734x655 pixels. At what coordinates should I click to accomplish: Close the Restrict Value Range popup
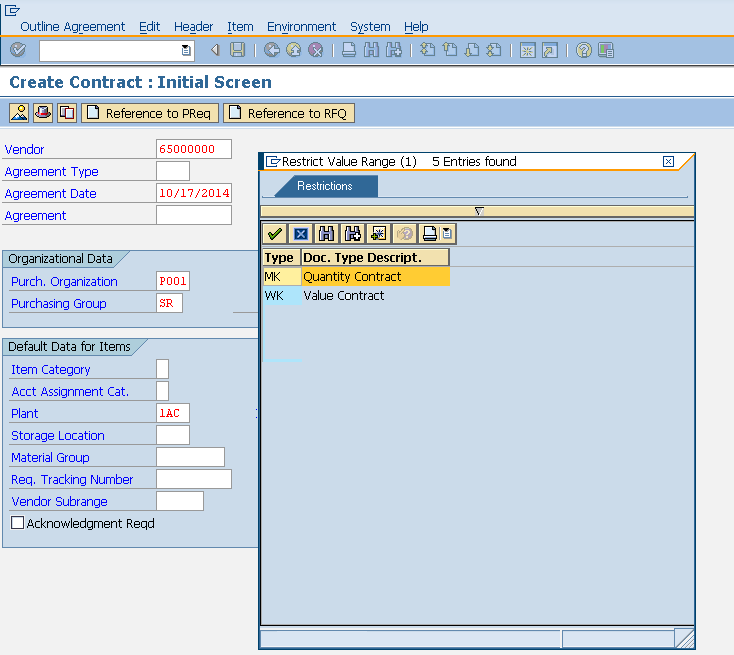(668, 162)
